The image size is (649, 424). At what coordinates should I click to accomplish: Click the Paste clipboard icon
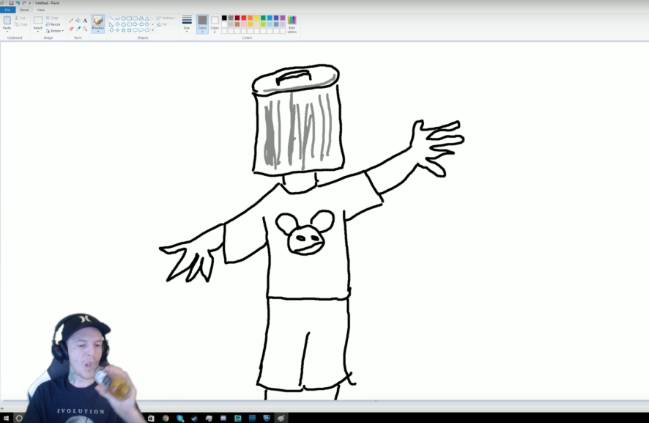(7, 20)
